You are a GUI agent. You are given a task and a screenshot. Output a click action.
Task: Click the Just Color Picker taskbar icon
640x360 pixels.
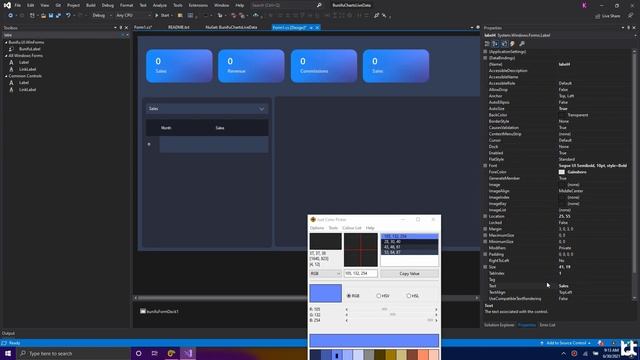171,353
